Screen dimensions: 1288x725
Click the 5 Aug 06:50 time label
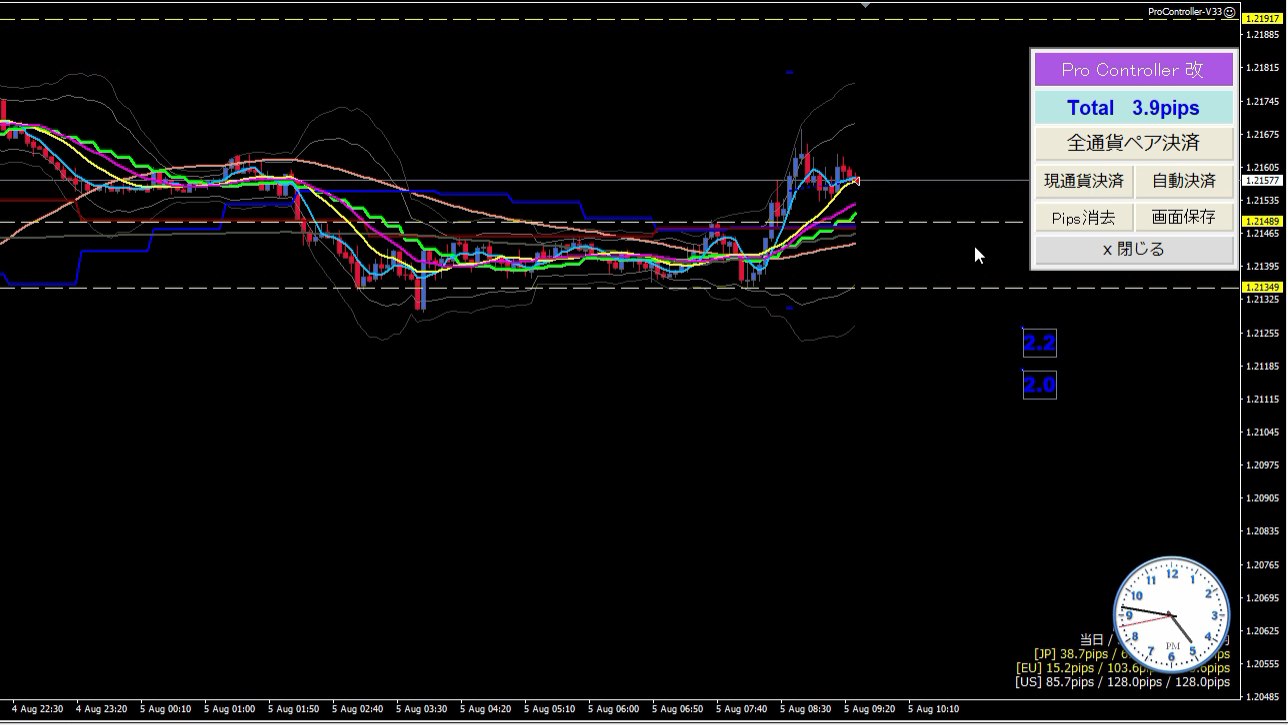tap(677, 709)
